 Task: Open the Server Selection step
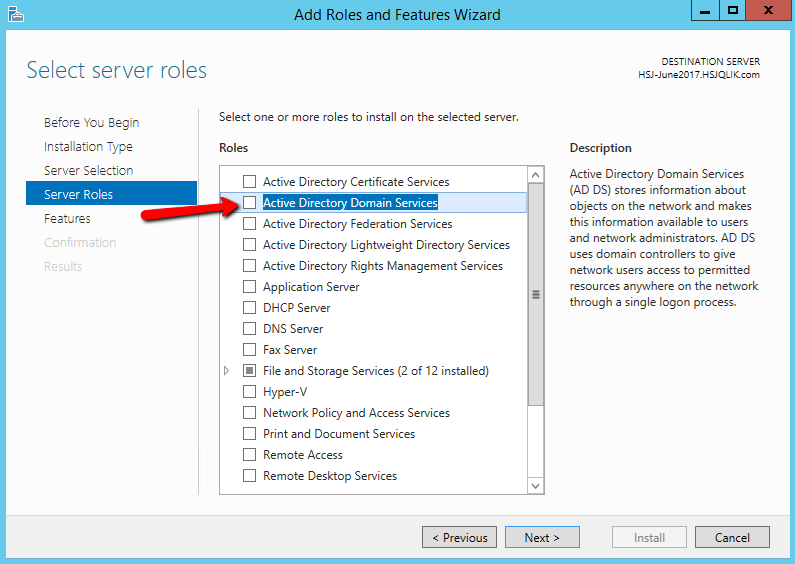tap(88, 170)
